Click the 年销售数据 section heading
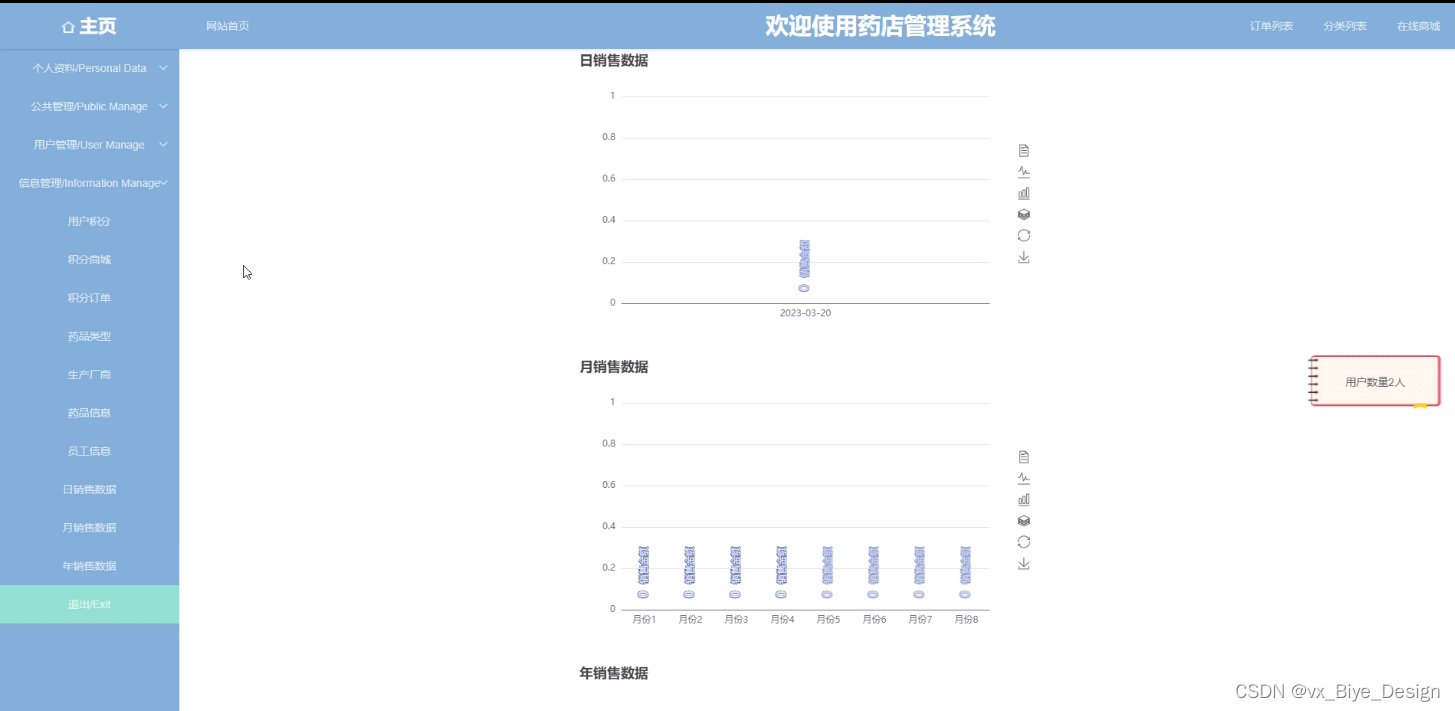This screenshot has height=711, width=1455. coord(614,674)
